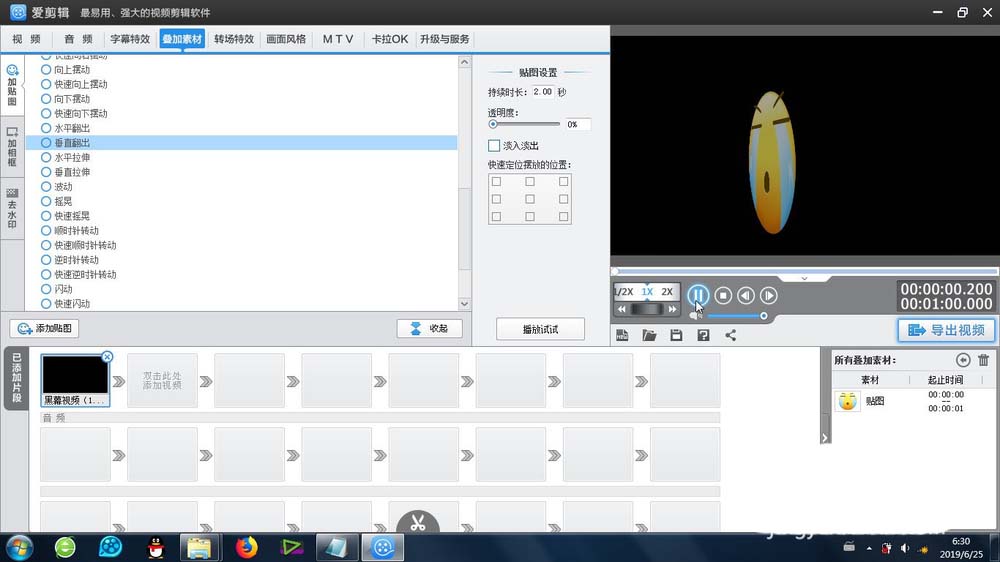The height and width of the screenshot is (562, 1000).
Task: Adjust the 透明度 transparency slider
Action: 493,124
